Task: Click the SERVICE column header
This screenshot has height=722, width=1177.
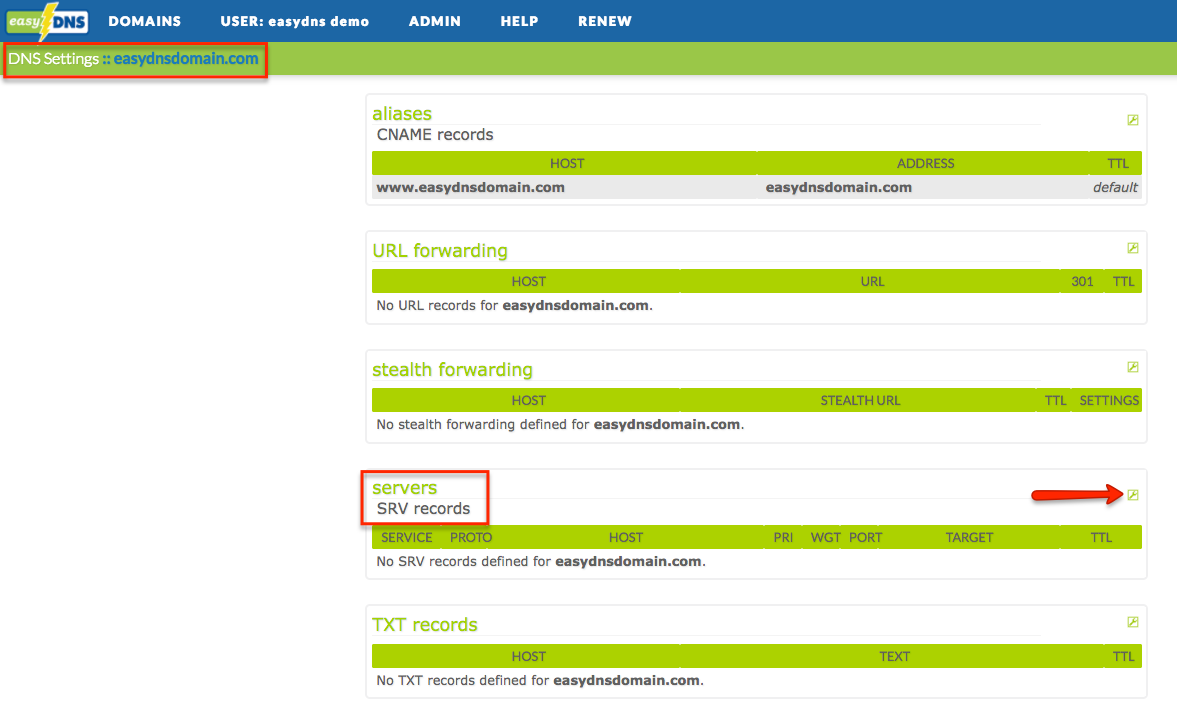Action: click(407, 537)
